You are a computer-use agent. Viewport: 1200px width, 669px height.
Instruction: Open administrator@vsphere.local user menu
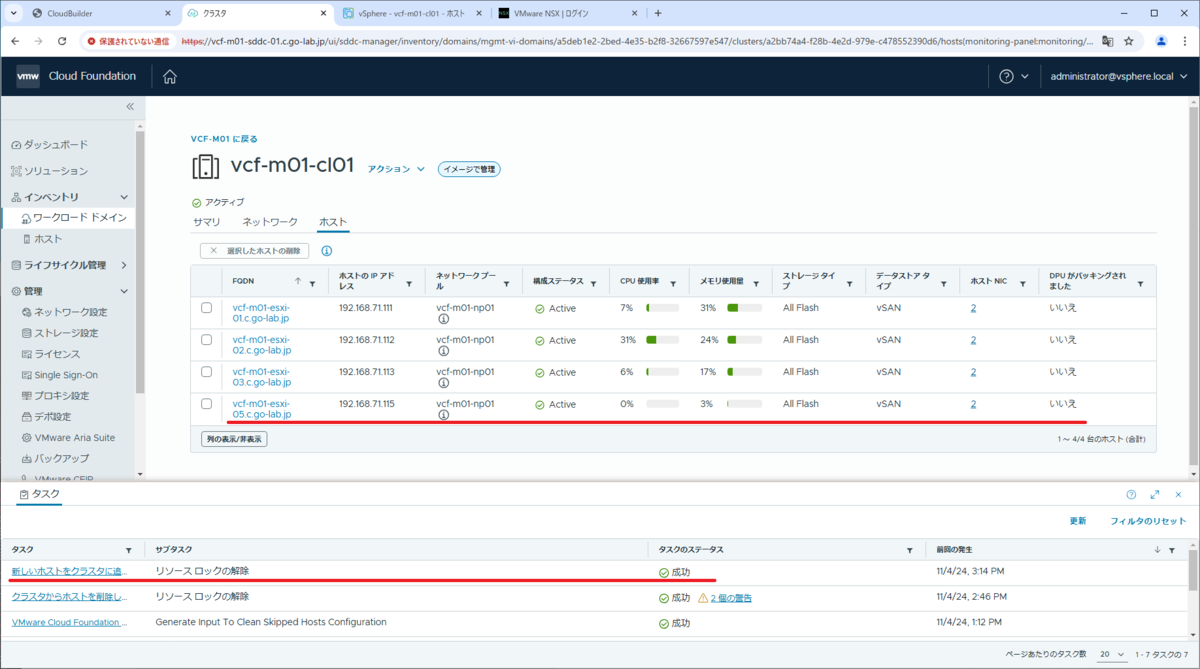click(1118, 77)
